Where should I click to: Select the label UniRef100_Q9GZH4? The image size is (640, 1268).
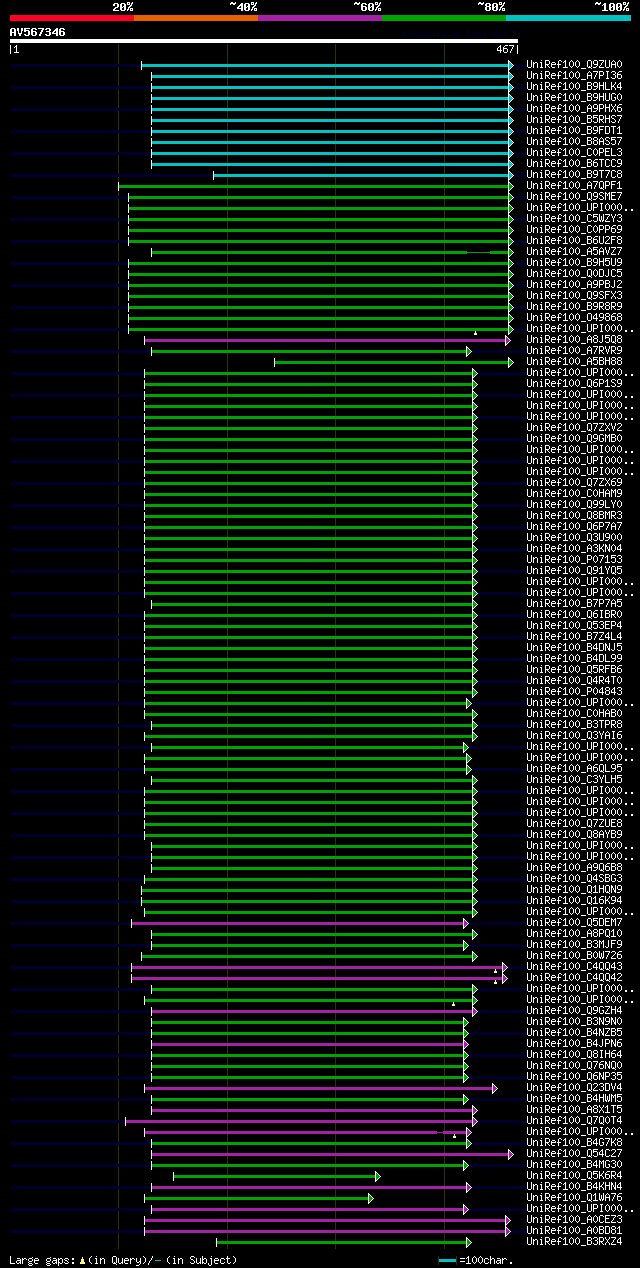click(x=574, y=1011)
